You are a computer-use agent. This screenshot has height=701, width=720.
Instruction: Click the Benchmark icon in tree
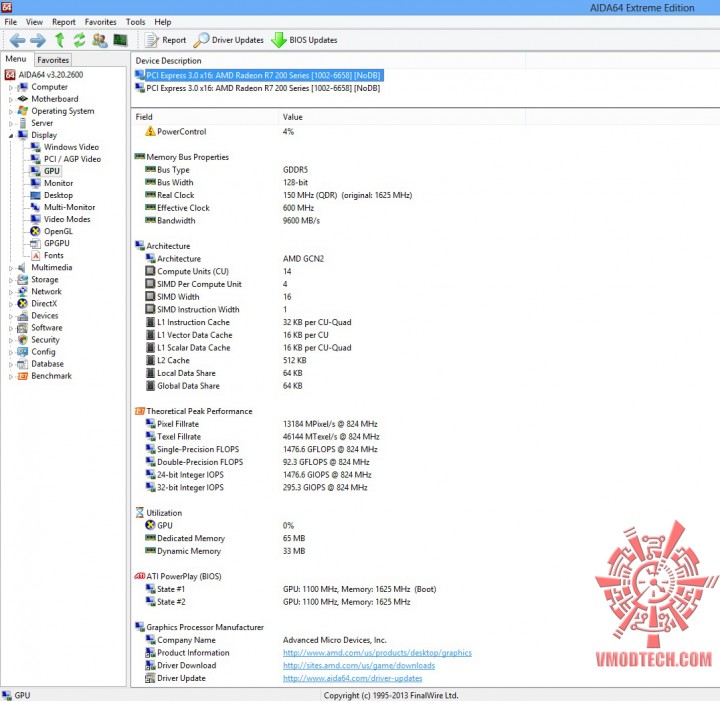click(22, 376)
